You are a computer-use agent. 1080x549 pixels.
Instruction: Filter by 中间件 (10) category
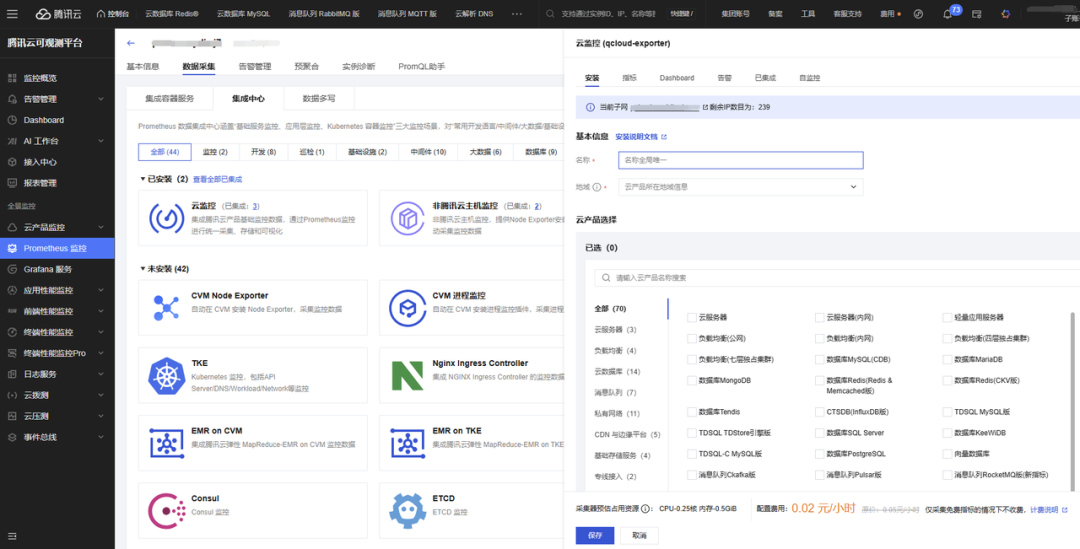428,152
